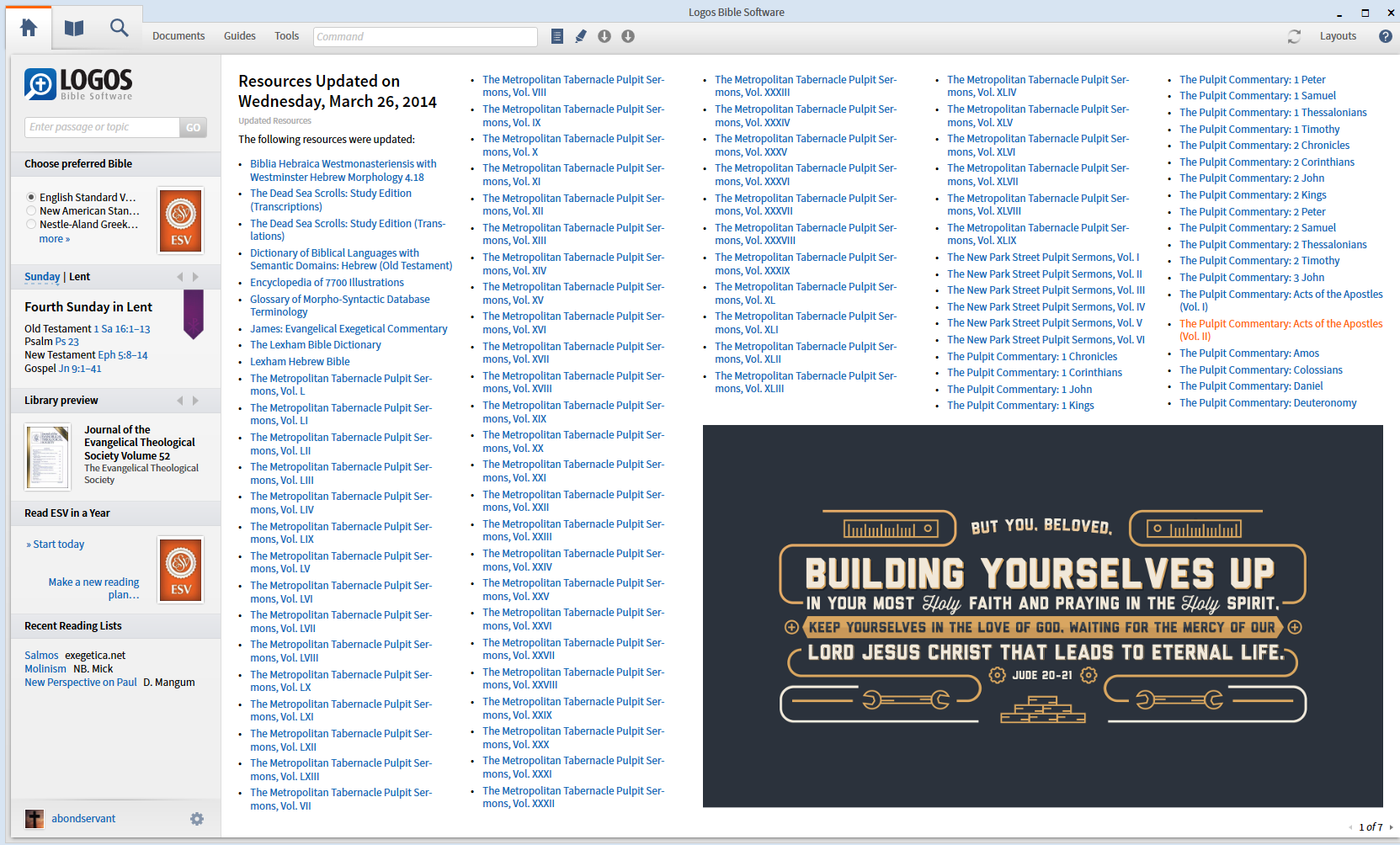Open the Home page icon
The width and height of the screenshot is (1400, 845).
point(29,28)
